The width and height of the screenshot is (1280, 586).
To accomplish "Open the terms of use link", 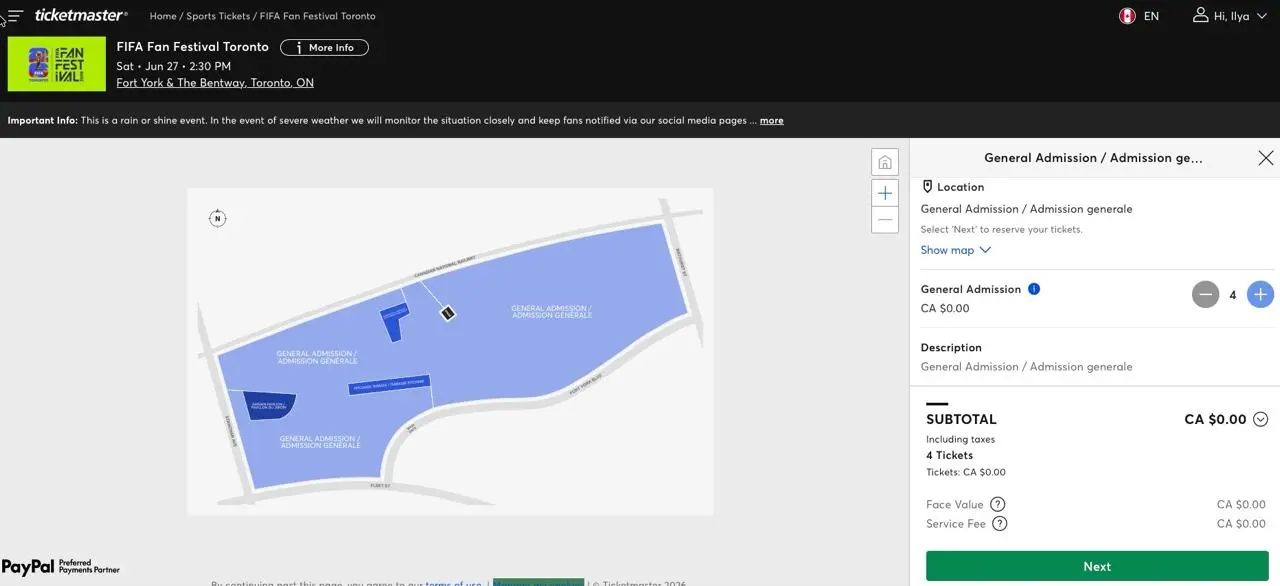I will coord(453,583).
